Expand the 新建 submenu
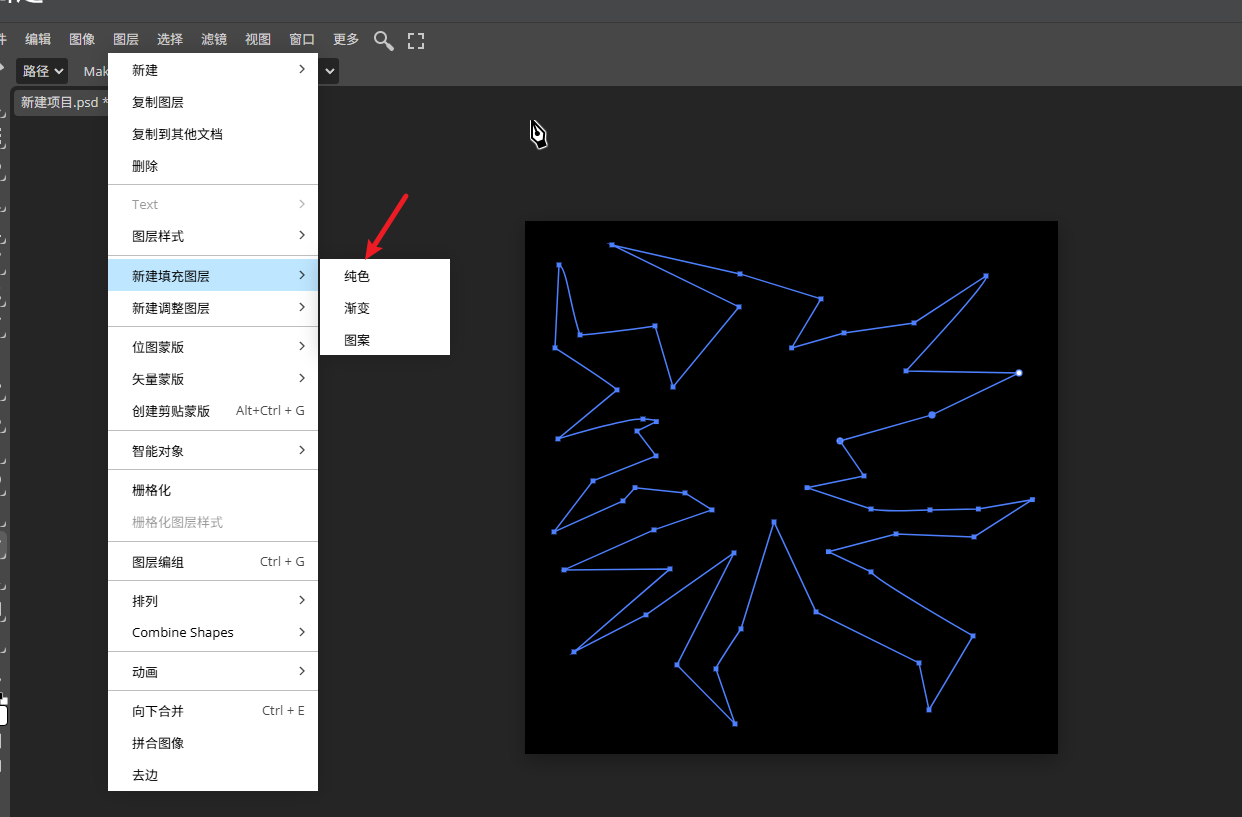The width and height of the screenshot is (1242, 817). [x=213, y=70]
